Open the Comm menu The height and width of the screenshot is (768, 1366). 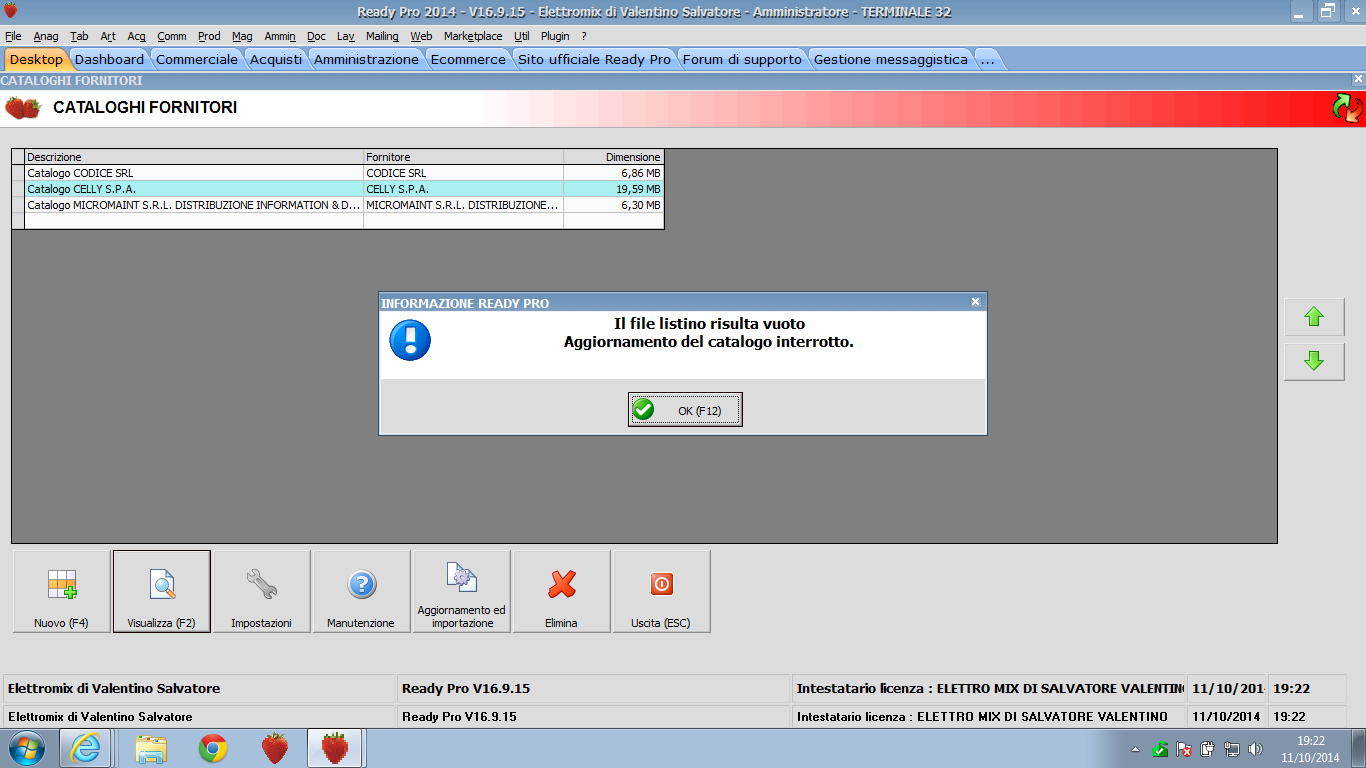pyautogui.click(x=172, y=36)
